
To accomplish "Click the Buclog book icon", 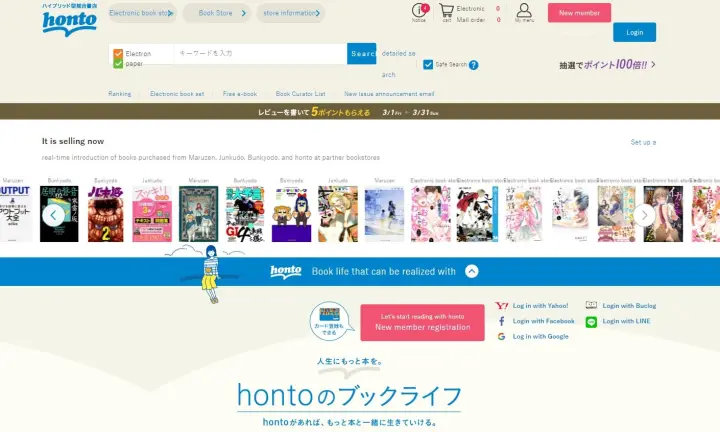I will [x=591, y=305].
